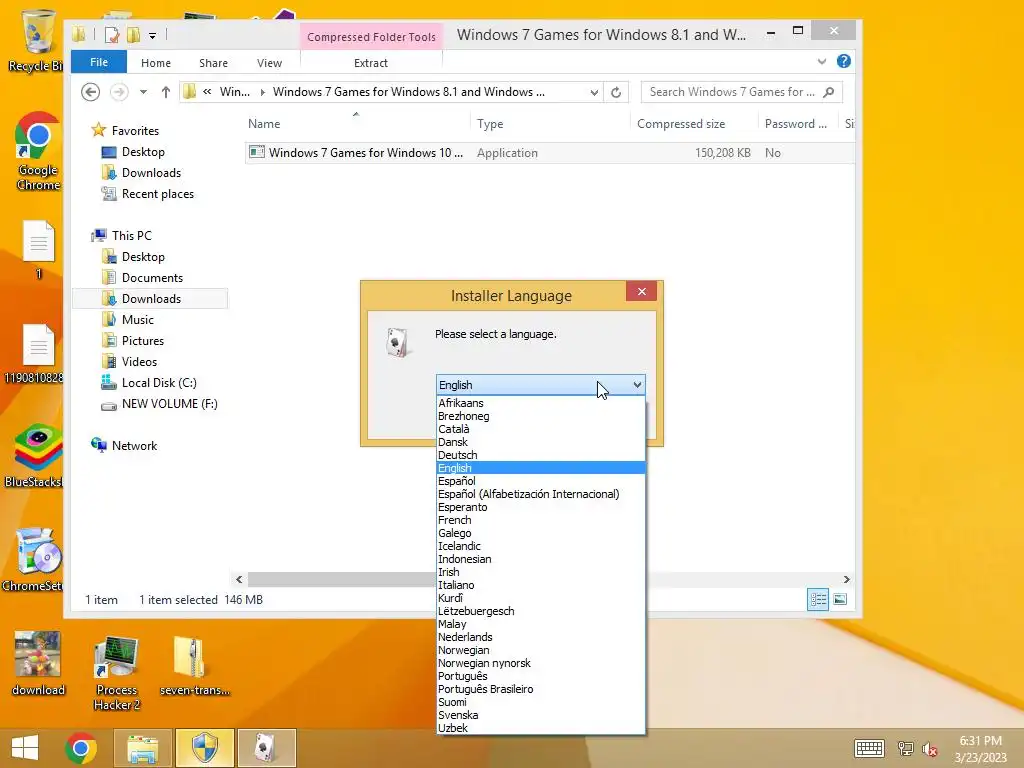Click the muted volume tray icon
Viewport: 1024px width, 768px height.
coord(930,749)
